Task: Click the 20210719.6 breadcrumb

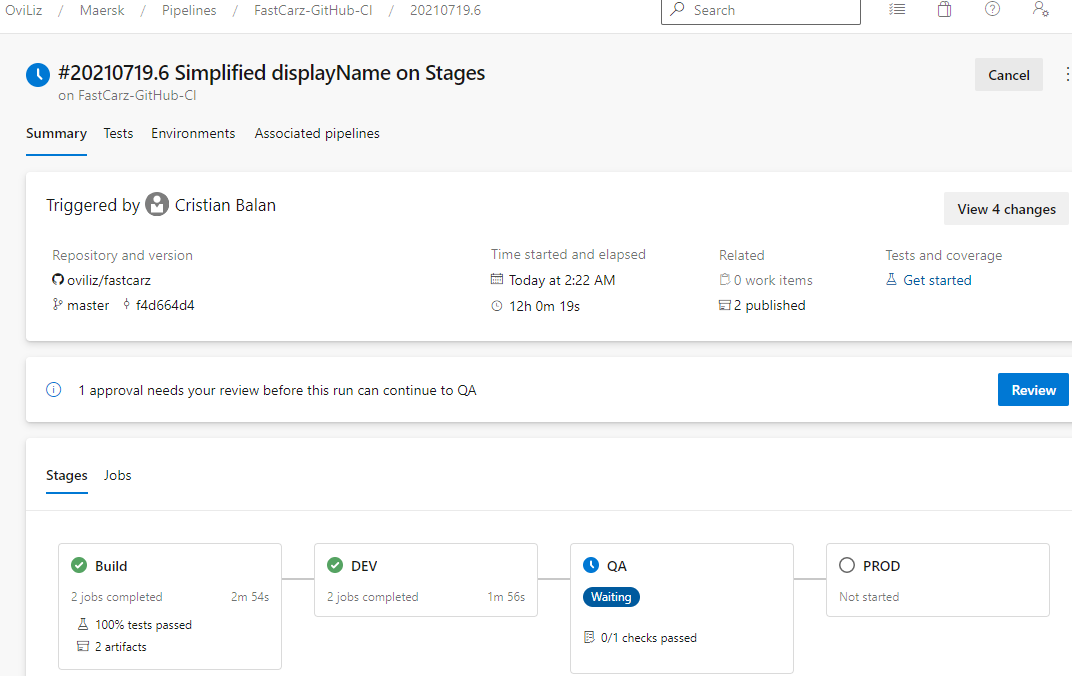Action: [445, 10]
